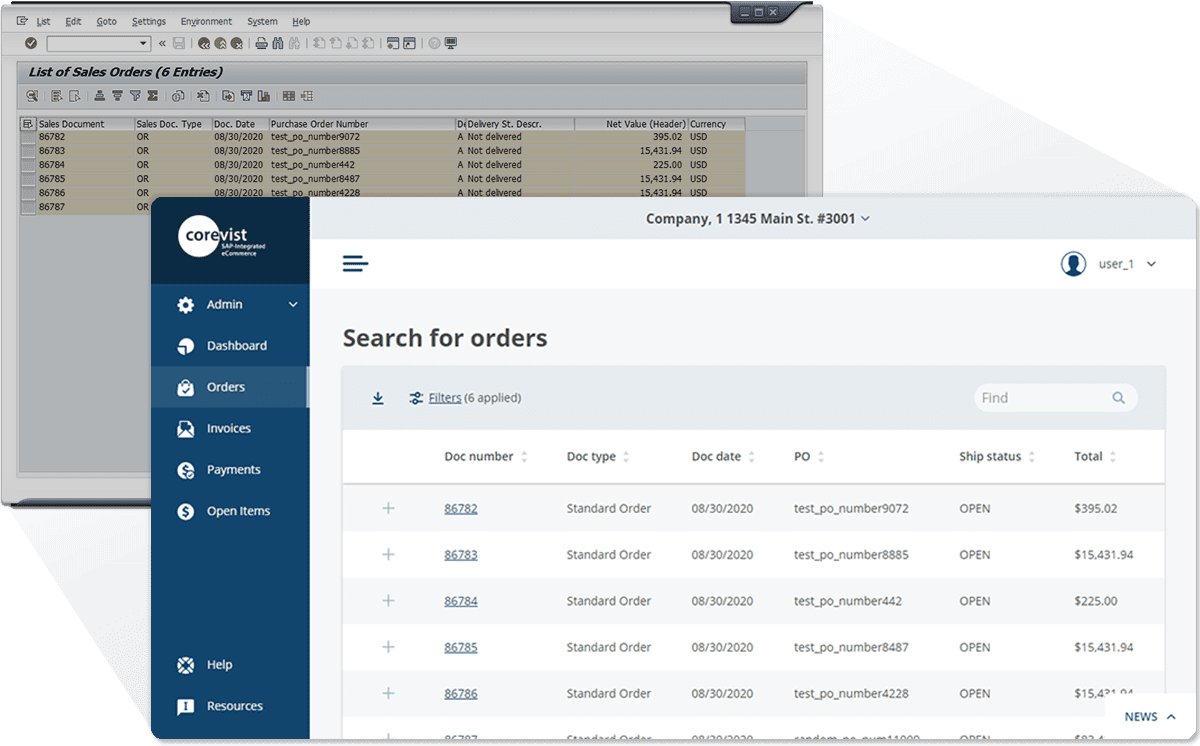The height and width of the screenshot is (746, 1200).
Task: Open the Settings menu in SAP
Action: [x=149, y=21]
